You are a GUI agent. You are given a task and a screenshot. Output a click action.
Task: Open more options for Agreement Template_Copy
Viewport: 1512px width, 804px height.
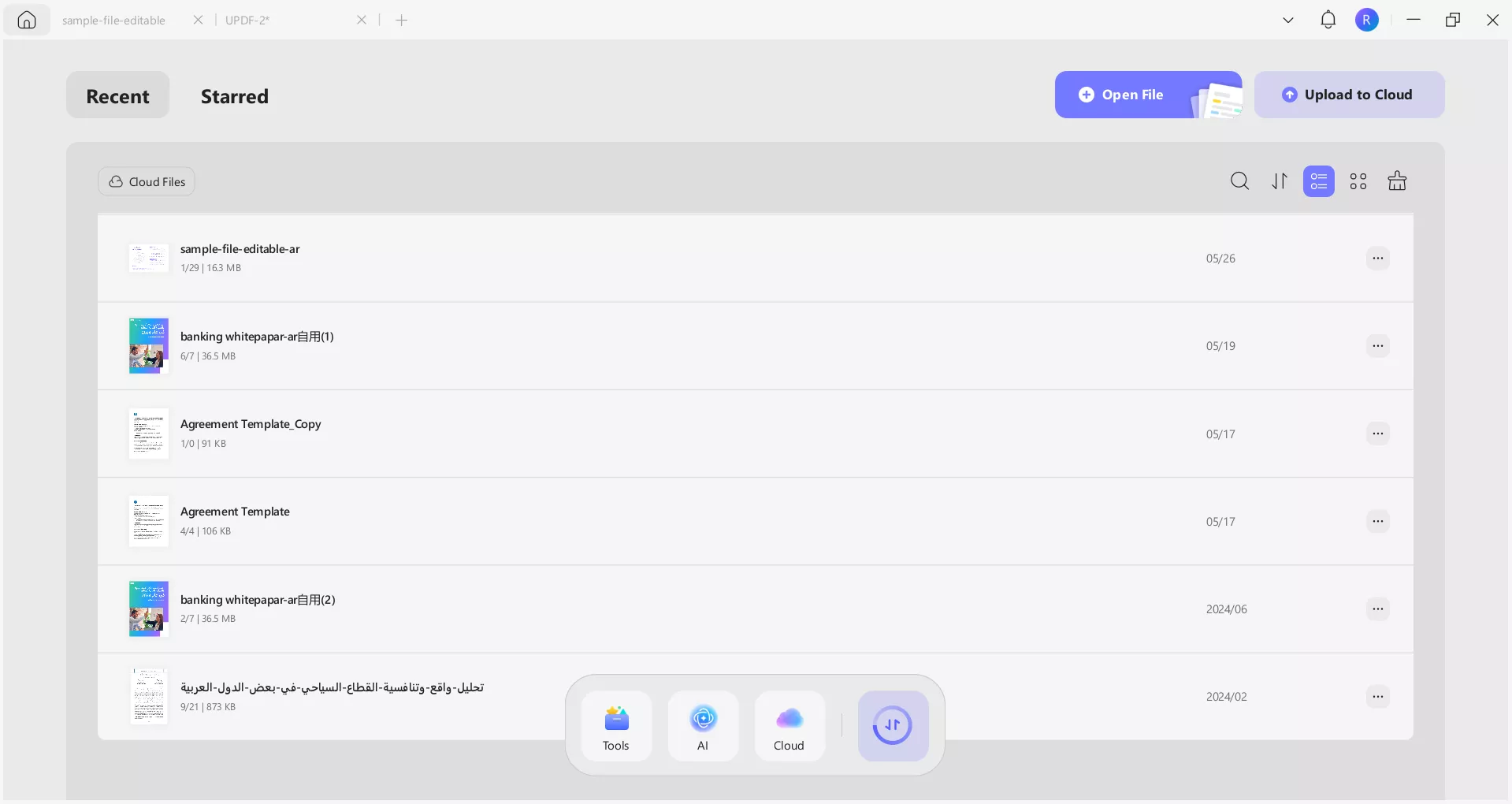(1378, 433)
